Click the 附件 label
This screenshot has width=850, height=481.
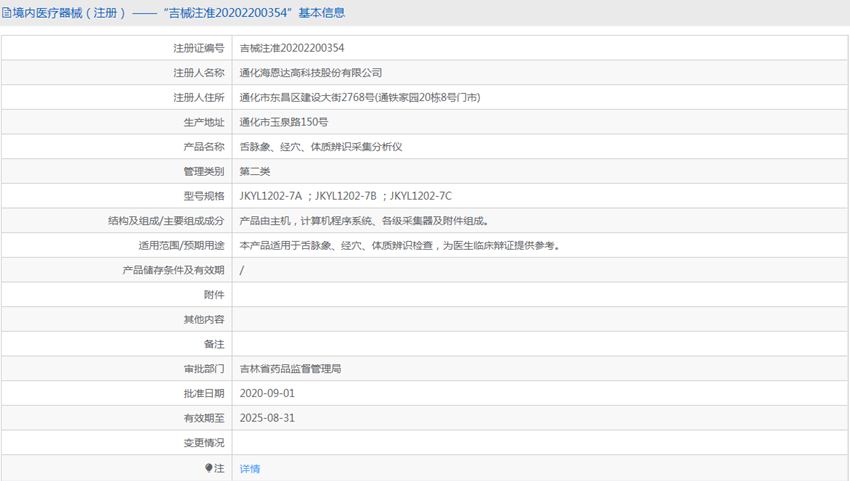pyautogui.click(x=214, y=295)
